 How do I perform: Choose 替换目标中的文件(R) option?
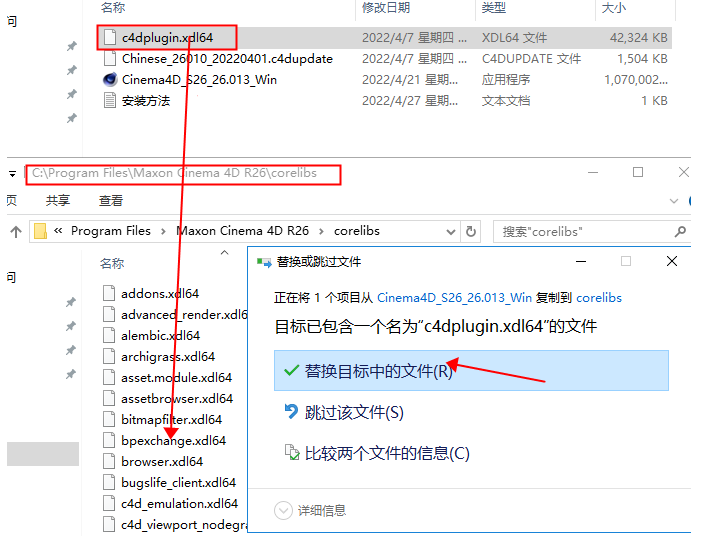pyautogui.click(x=471, y=371)
